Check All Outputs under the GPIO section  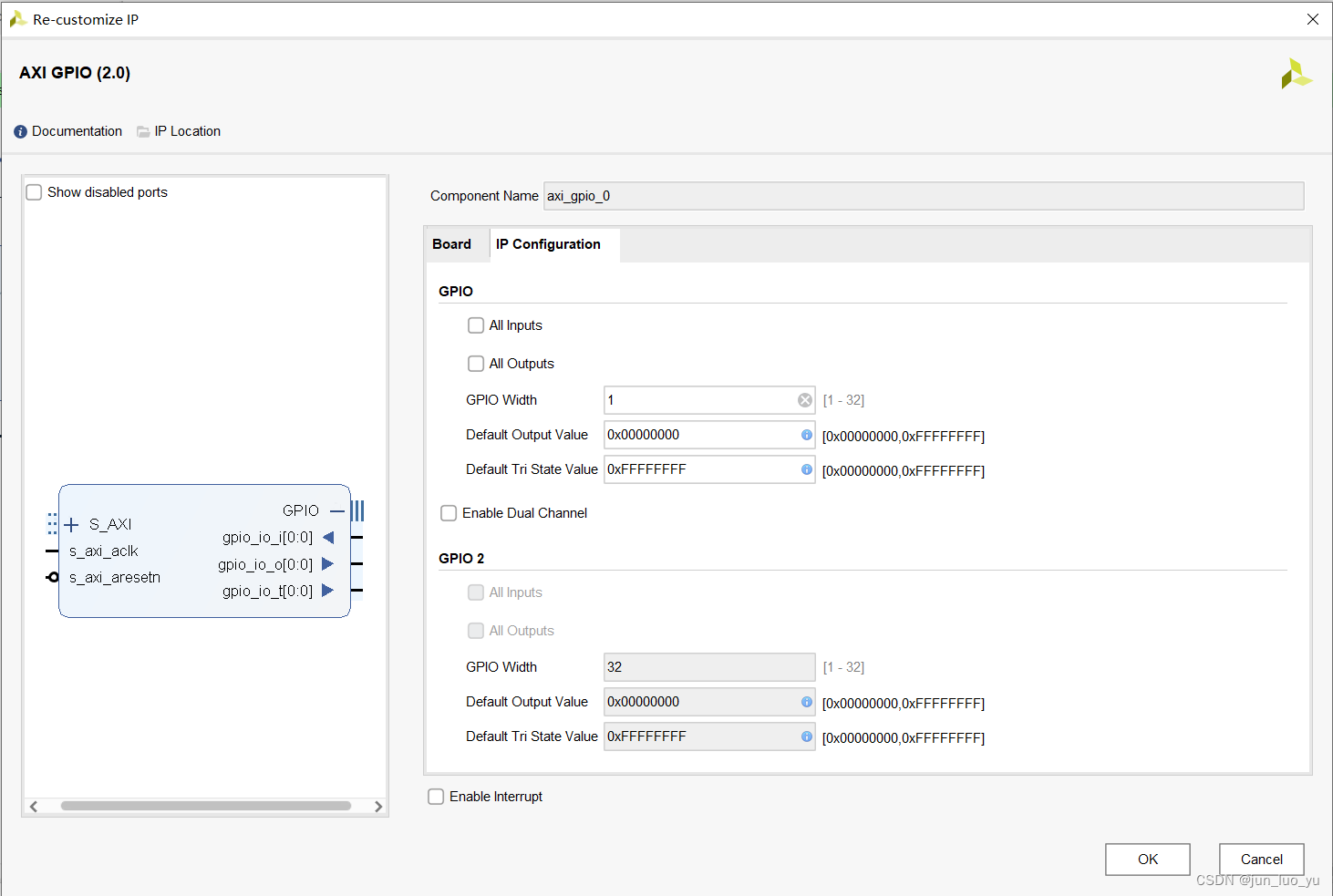(x=476, y=364)
